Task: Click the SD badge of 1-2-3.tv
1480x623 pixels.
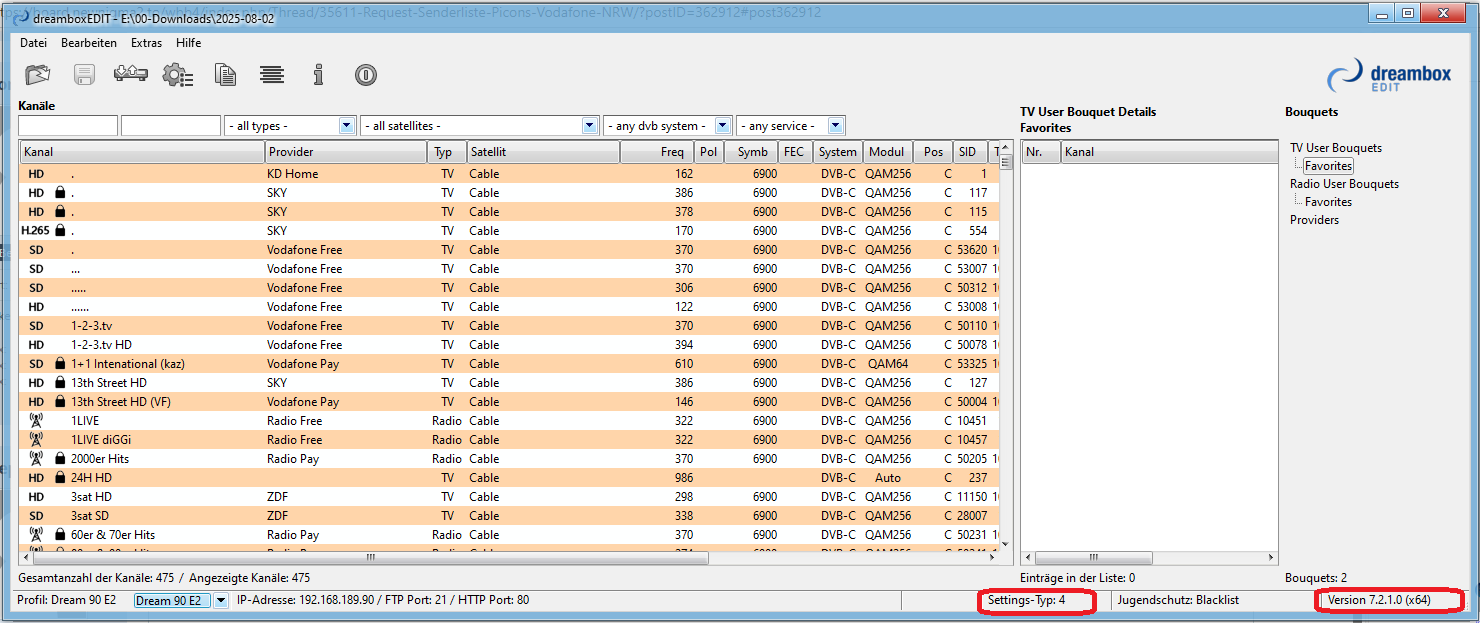Action: 36,326
